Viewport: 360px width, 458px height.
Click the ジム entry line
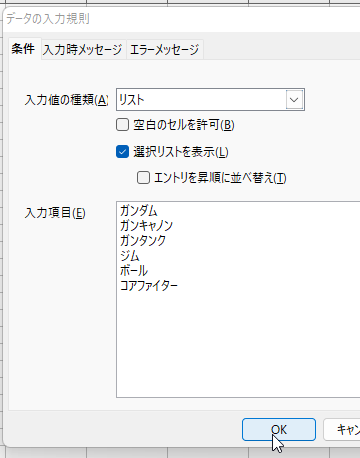[x=130, y=256]
